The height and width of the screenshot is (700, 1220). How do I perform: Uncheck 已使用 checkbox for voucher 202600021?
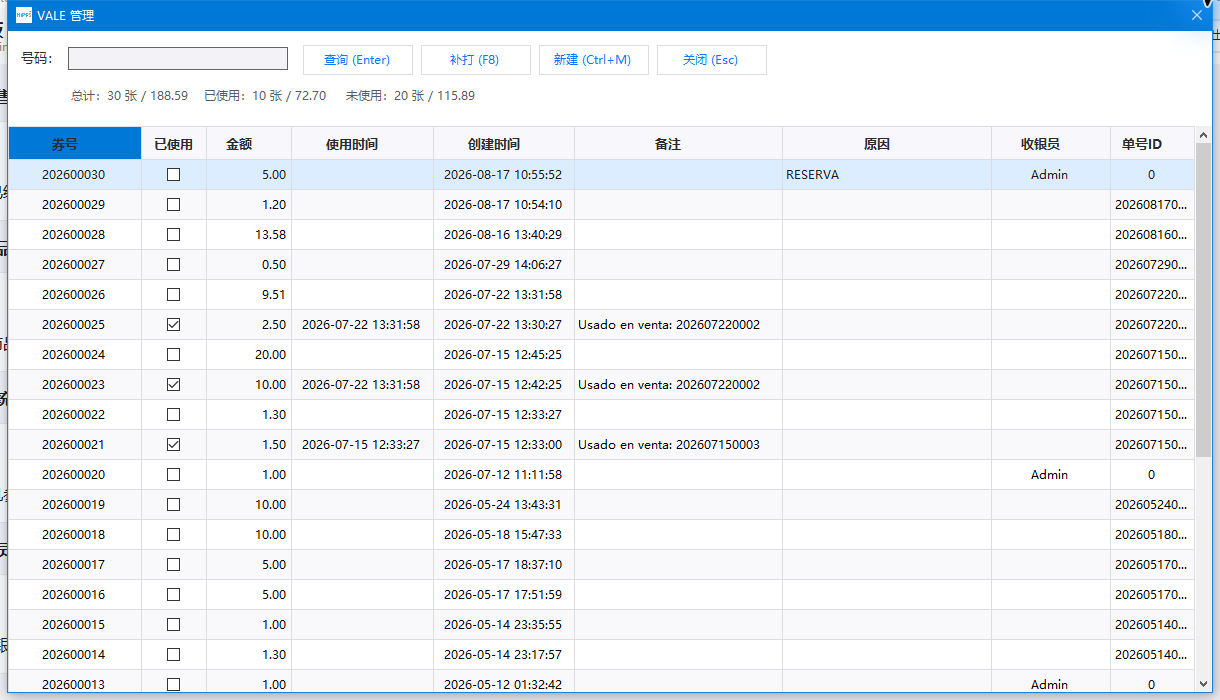click(174, 445)
